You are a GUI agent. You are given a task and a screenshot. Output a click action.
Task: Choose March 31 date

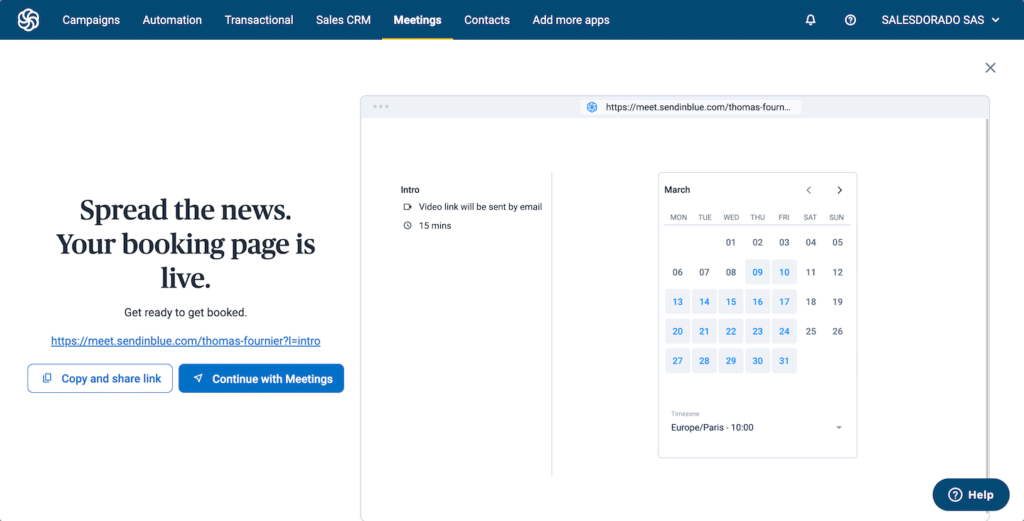click(x=784, y=360)
